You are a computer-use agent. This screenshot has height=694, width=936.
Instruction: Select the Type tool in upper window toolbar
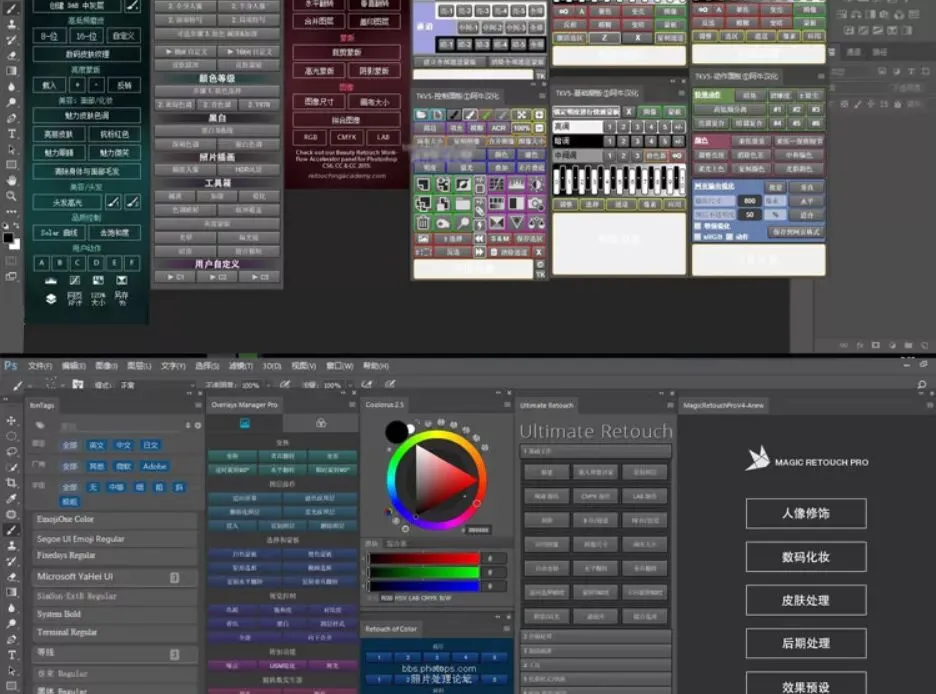(11, 134)
